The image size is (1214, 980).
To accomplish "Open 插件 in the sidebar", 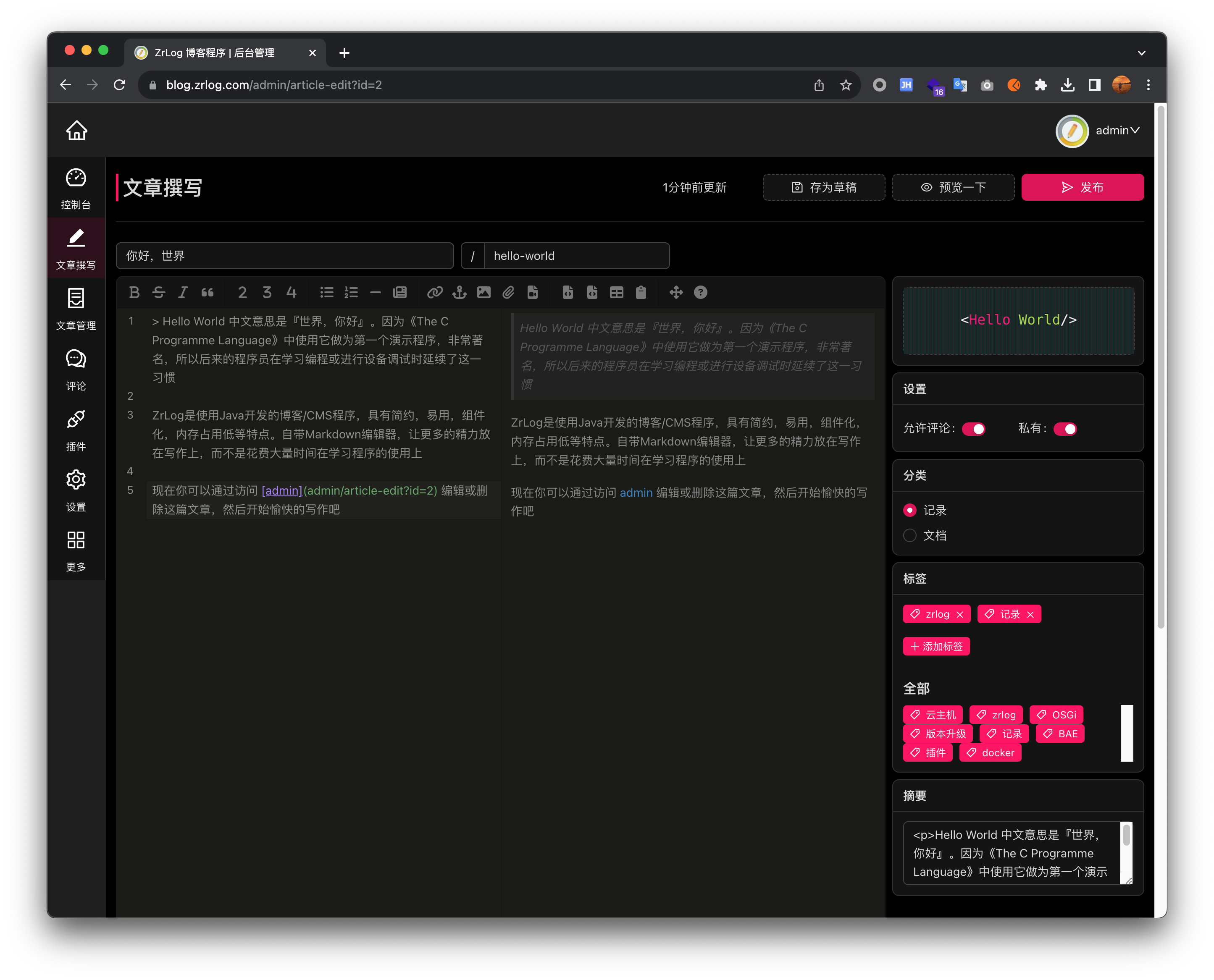I will click(76, 430).
